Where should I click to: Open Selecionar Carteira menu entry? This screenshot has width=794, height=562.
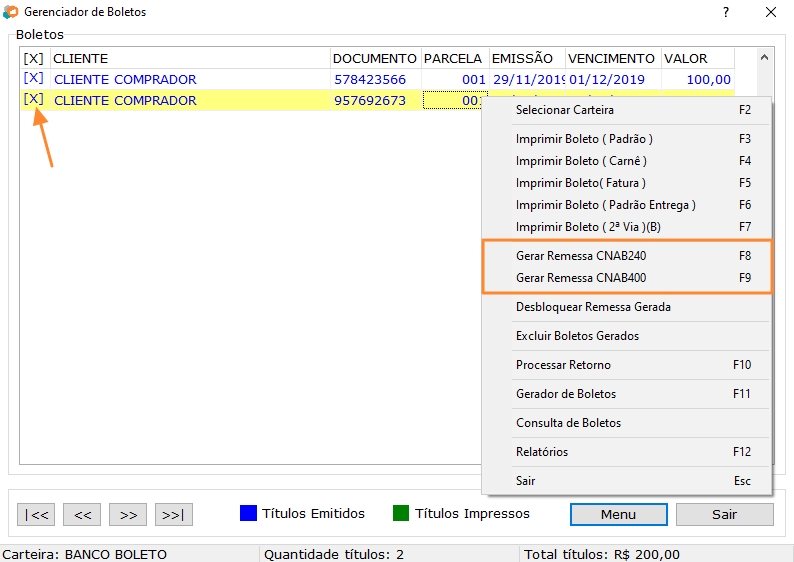pos(564,110)
